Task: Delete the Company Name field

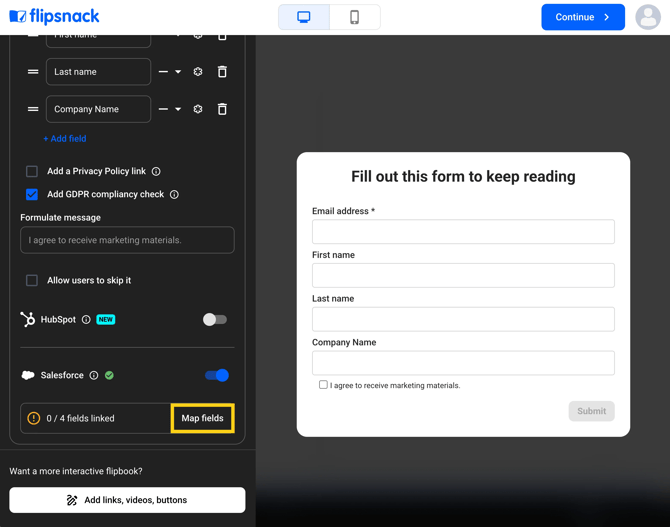Action: point(222,109)
